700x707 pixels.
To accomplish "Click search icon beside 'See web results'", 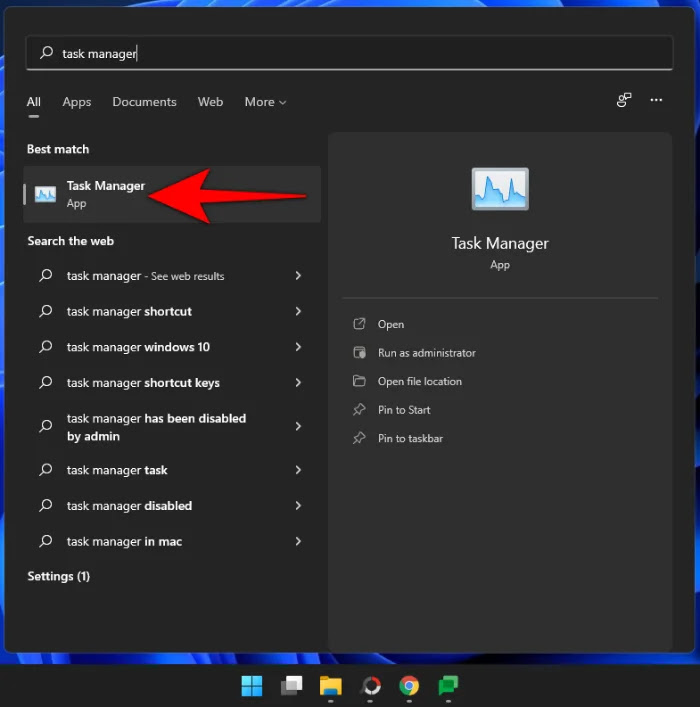I will tap(46, 275).
